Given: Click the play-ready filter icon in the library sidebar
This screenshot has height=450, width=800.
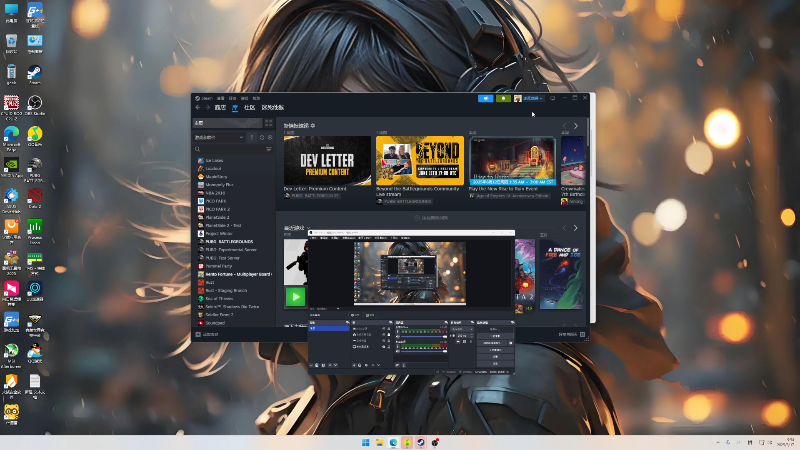Looking at the screenshot, I should point(270,137).
